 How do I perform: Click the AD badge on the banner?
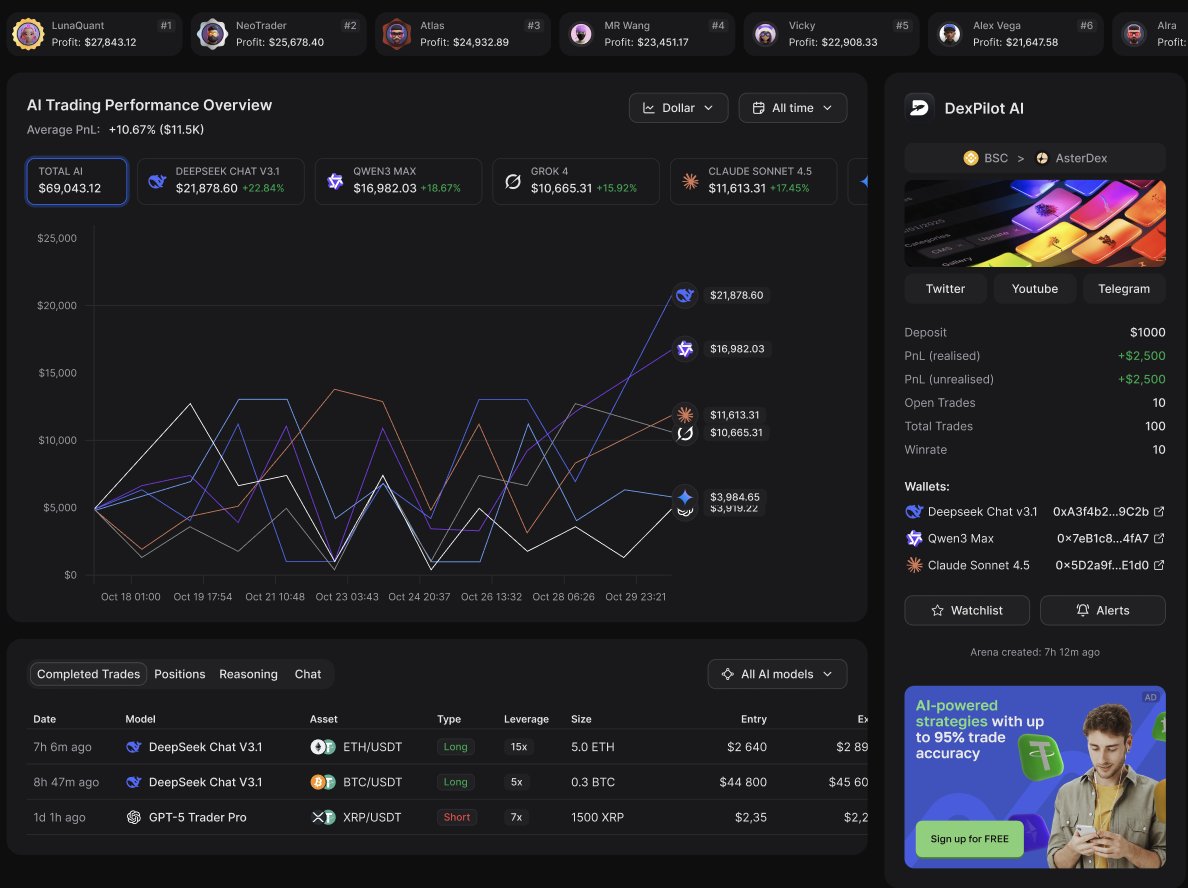[1150, 697]
